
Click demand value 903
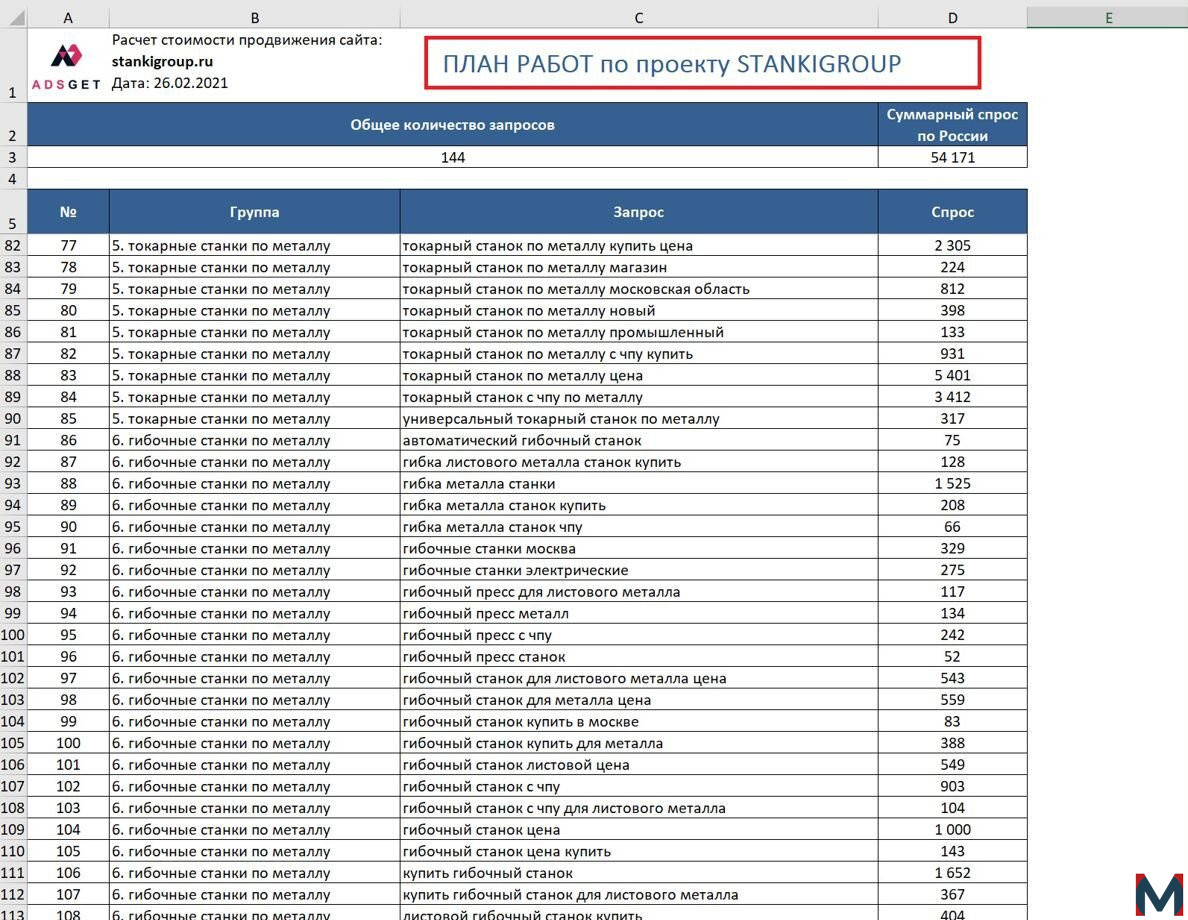952,787
